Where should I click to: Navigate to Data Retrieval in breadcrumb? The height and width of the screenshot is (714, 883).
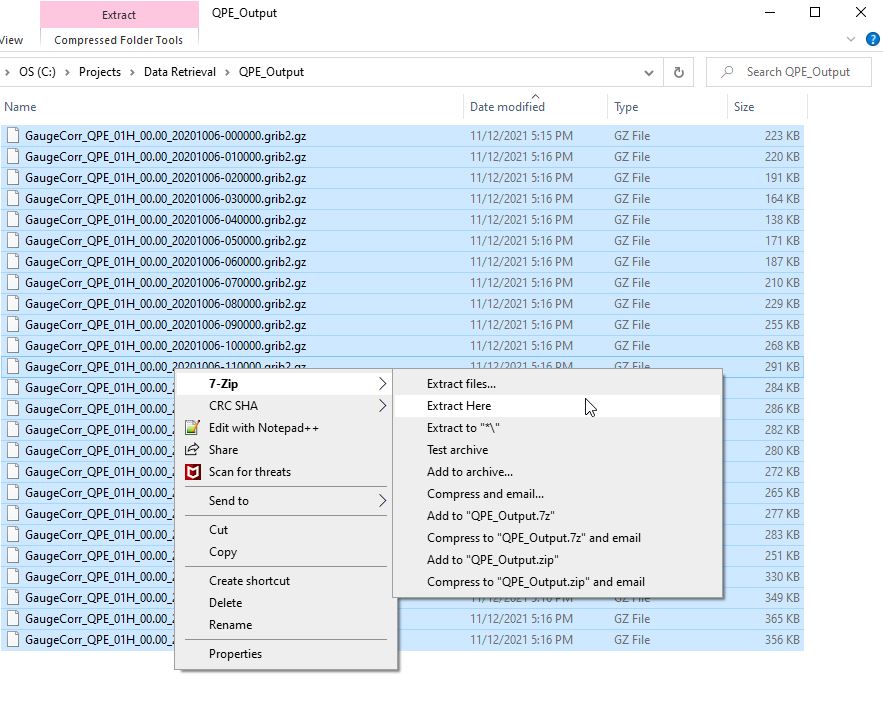click(x=180, y=72)
